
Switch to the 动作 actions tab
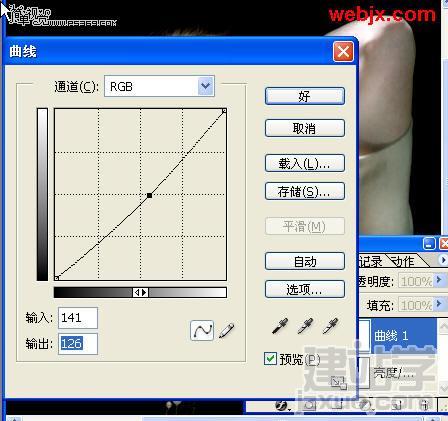tap(403, 261)
